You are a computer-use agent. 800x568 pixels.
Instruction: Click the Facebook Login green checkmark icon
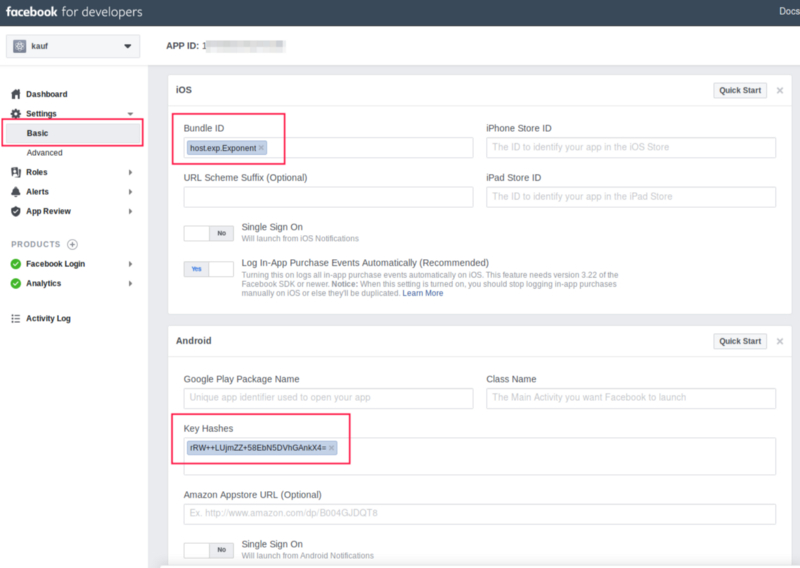tap(16, 264)
